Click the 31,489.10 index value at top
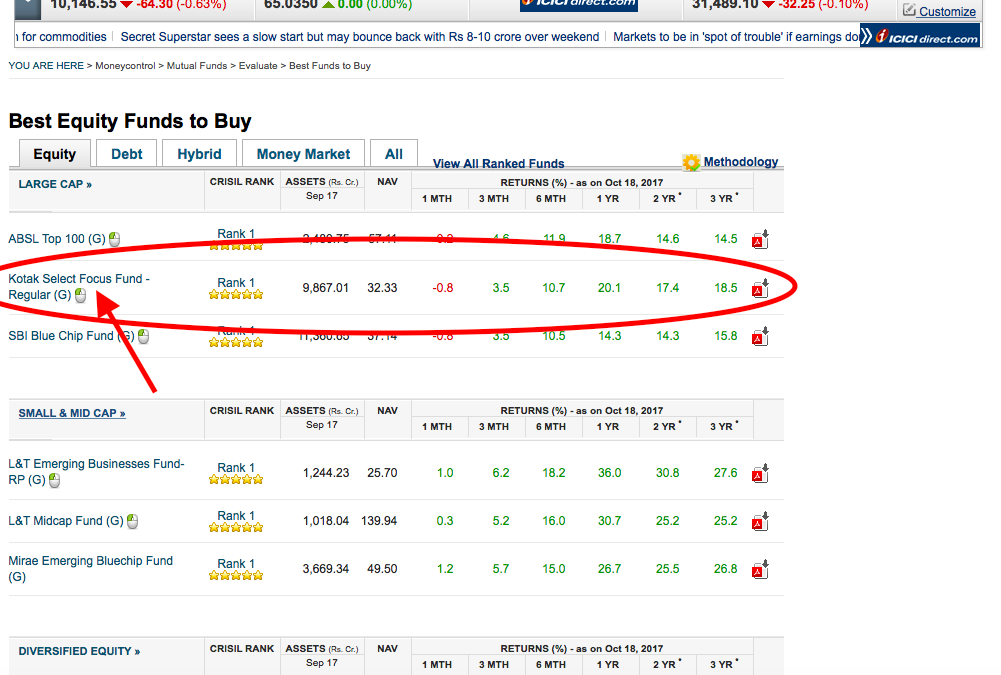Image resolution: width=1001 pixels, height=675 pixels. (726, 5)
